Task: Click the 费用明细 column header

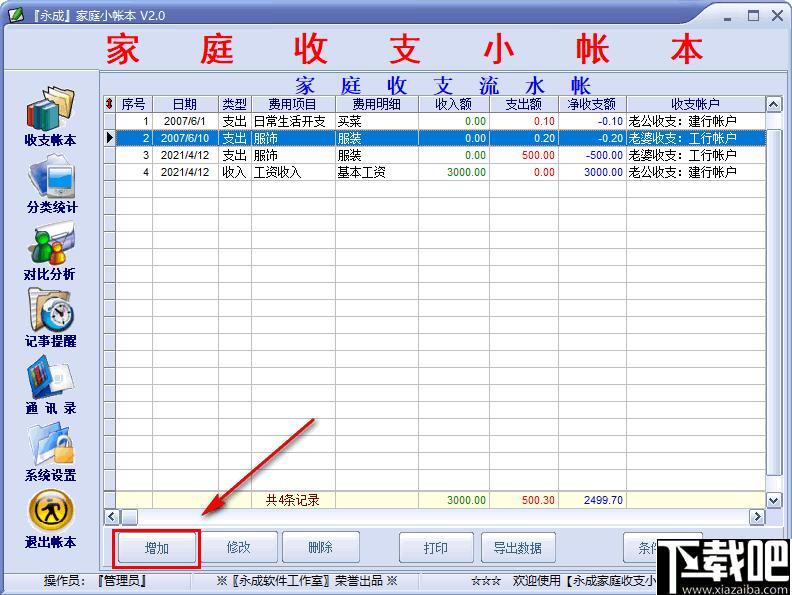Action: click(x=377, y=104)
